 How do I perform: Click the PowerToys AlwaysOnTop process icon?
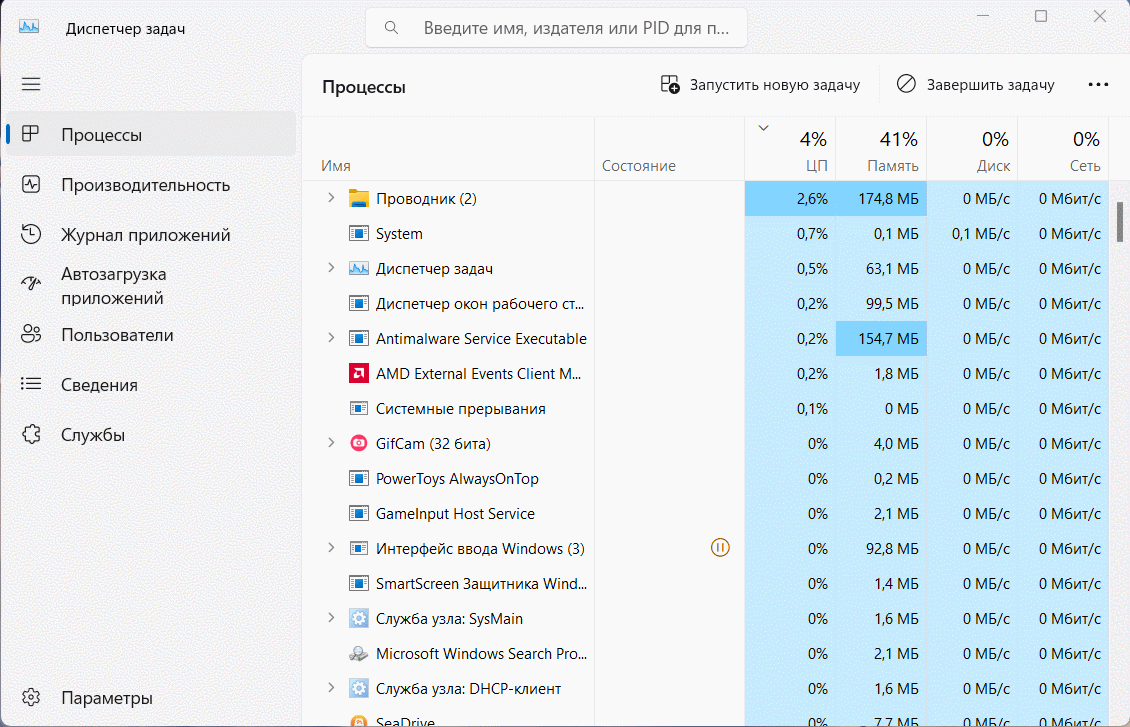tap(359, 478)
